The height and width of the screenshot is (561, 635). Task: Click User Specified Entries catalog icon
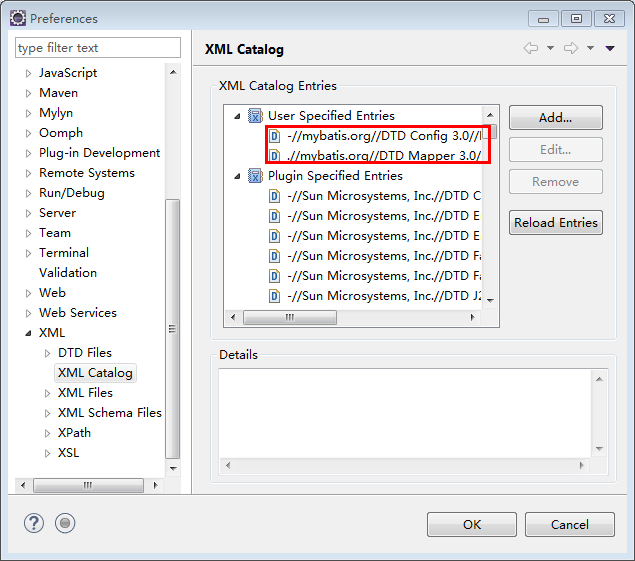pyautogui.click(x=255, y=116)
